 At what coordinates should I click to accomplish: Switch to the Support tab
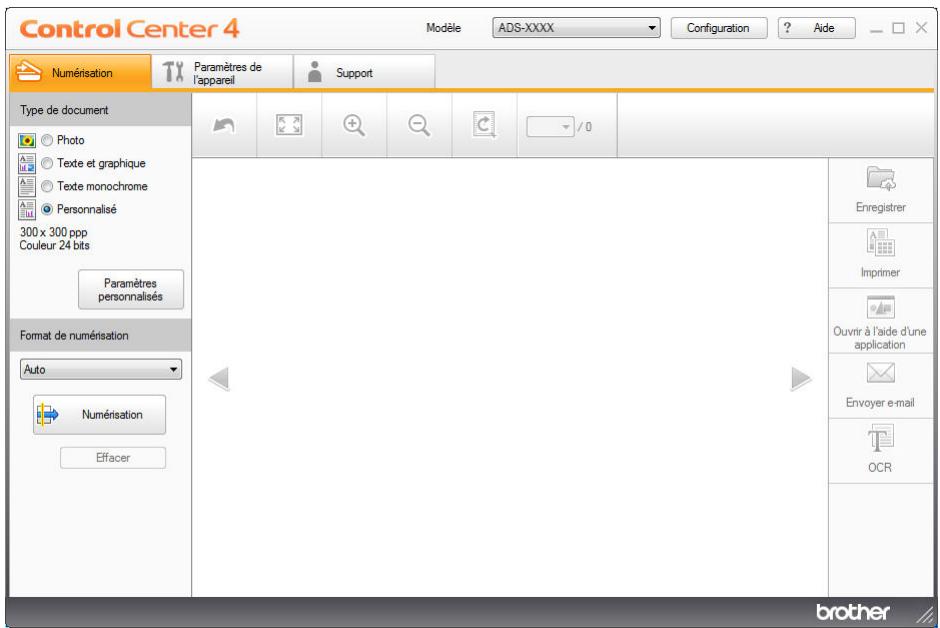(x=364, y=72)
